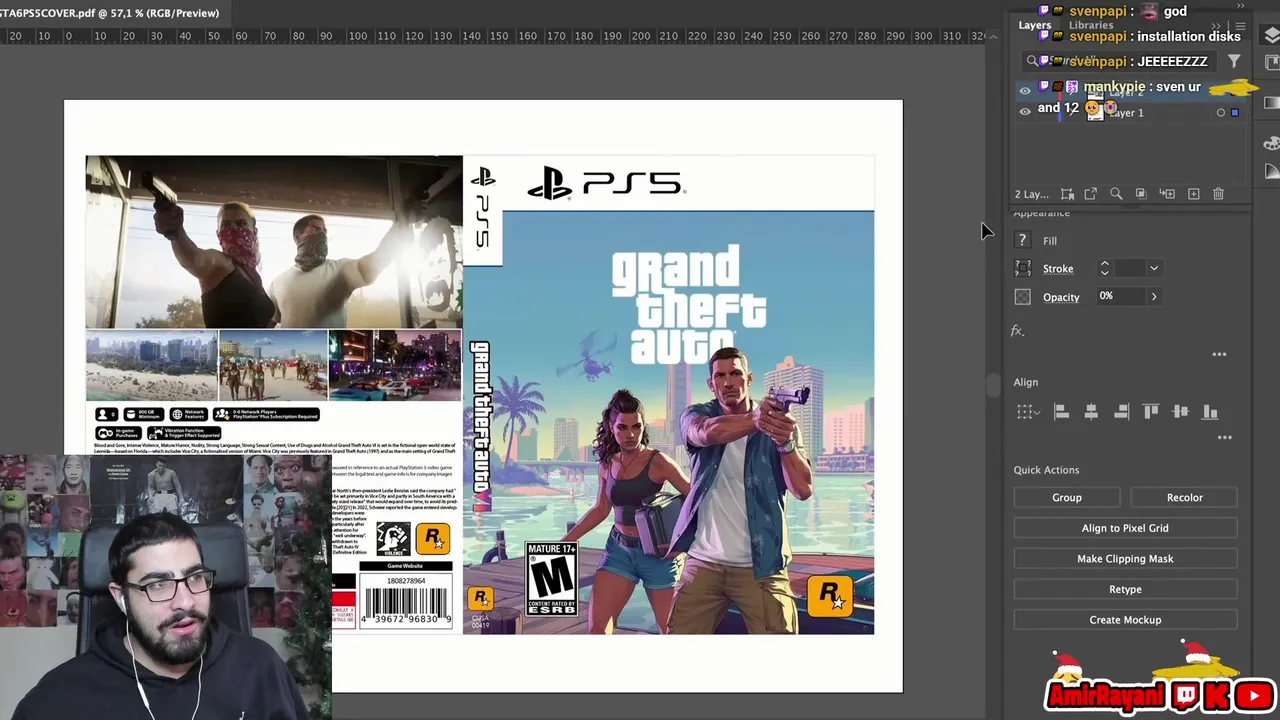Open the Stroke weight dropdown arrow
Viewport: 1280px width, 720px height.
tap(1154, 268)
